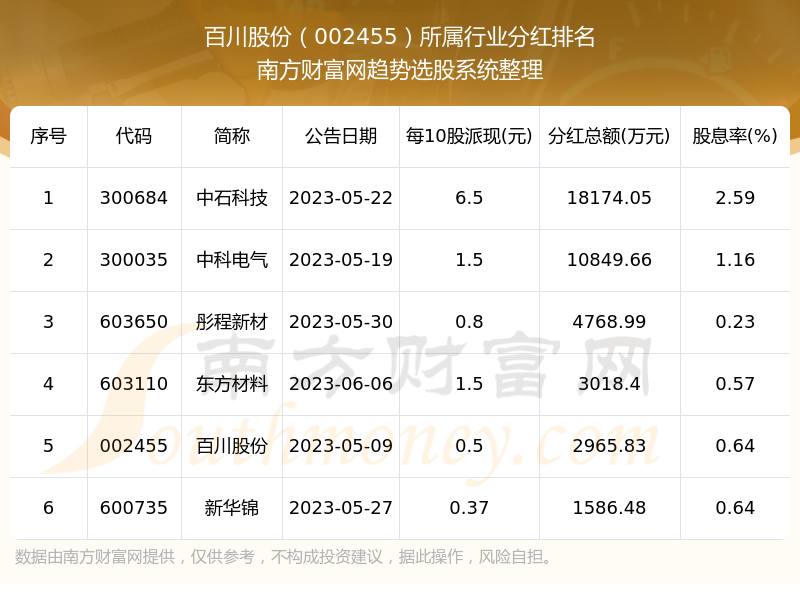The height and width of the screenshot is (606, 800).
Task: Select stock code 603650
Action: pos(134,322)
